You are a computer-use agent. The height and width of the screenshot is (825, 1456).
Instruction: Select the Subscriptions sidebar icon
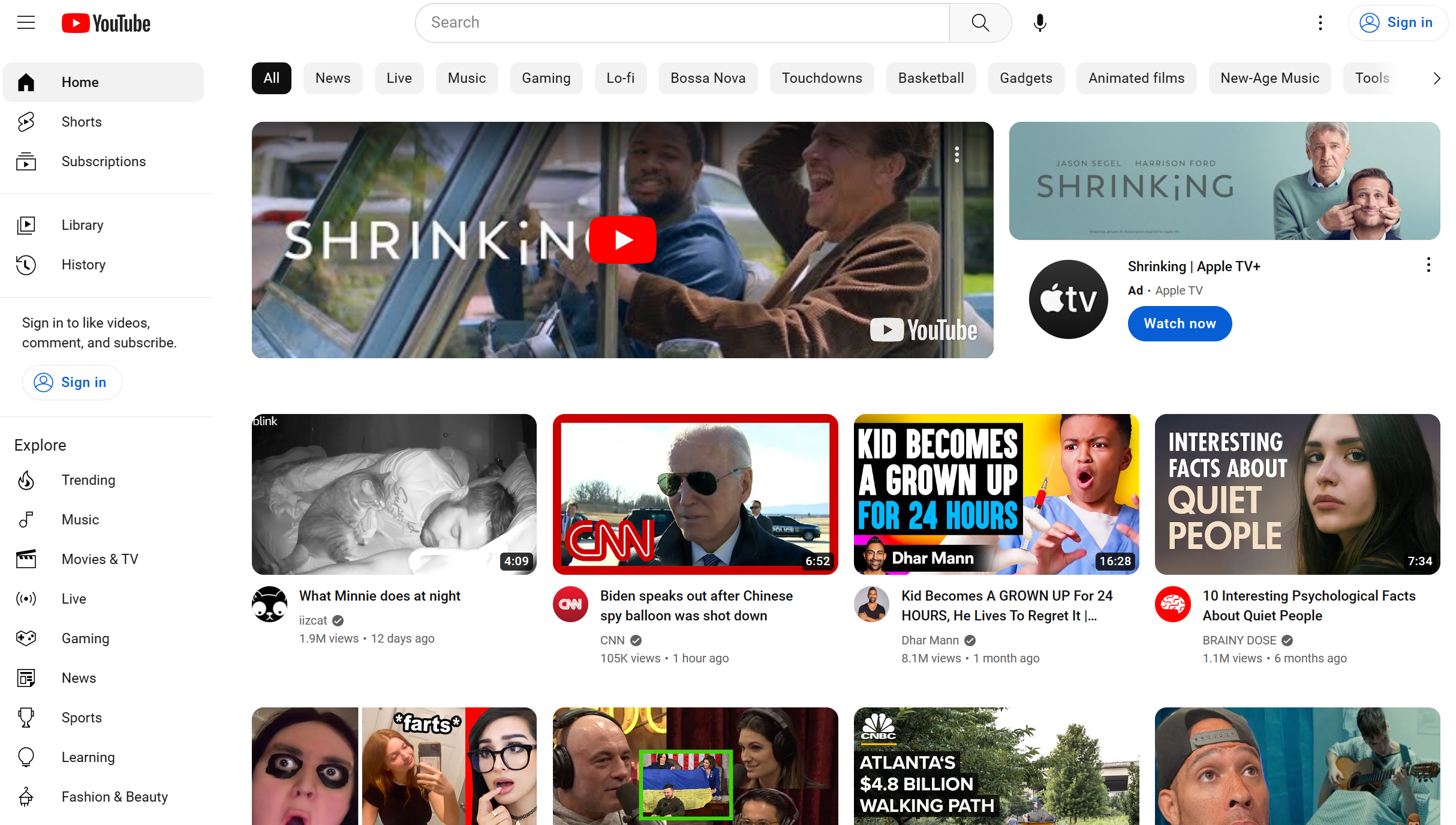point(26,161)
